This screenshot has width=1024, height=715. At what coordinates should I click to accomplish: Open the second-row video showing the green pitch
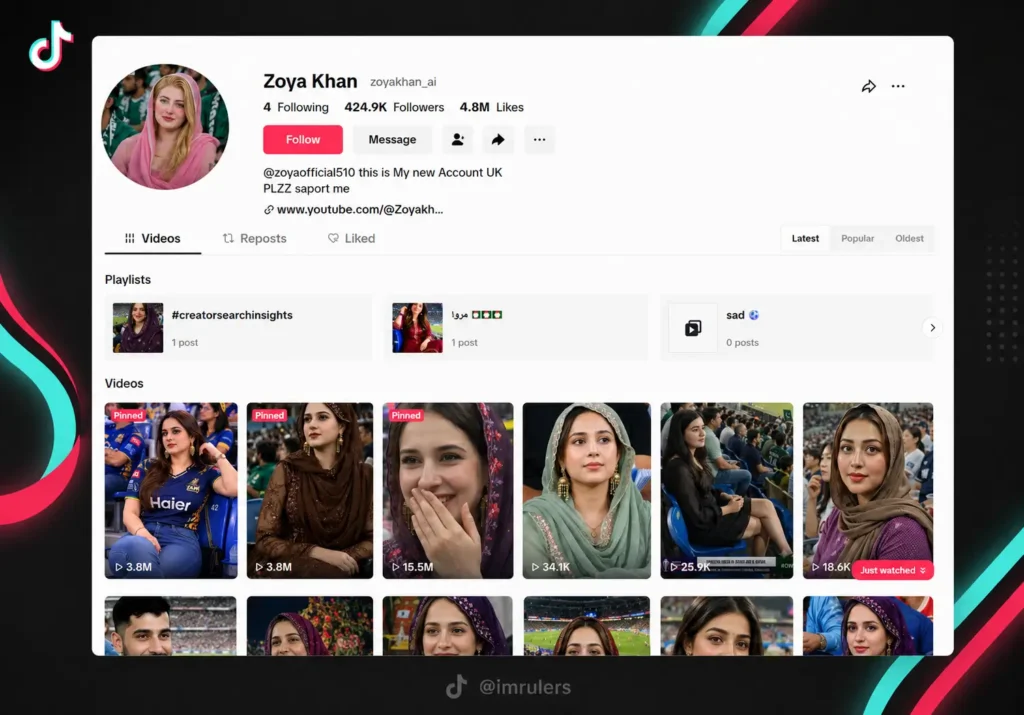(586, 626)
